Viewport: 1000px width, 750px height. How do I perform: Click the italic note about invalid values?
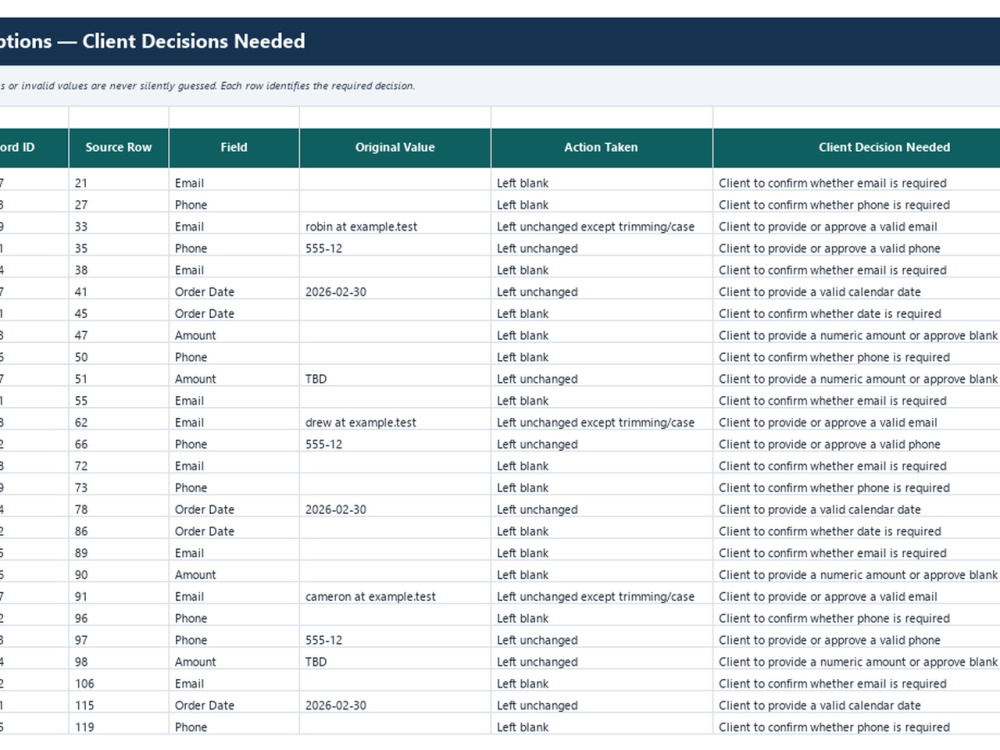pyautogui.click(x=207, y=86)
